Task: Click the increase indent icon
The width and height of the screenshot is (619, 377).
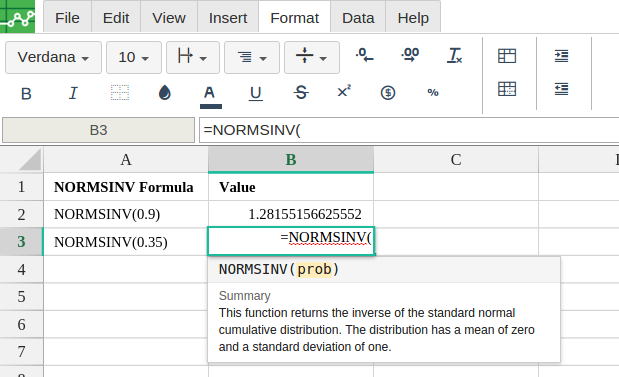Action: tap(561, 56)
